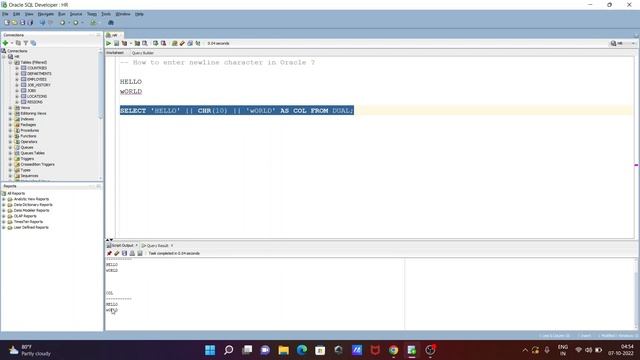Click the Clear eraser icon in Script Output
Image resolution: width=640 pixels, height=360 pixels.
117,253
